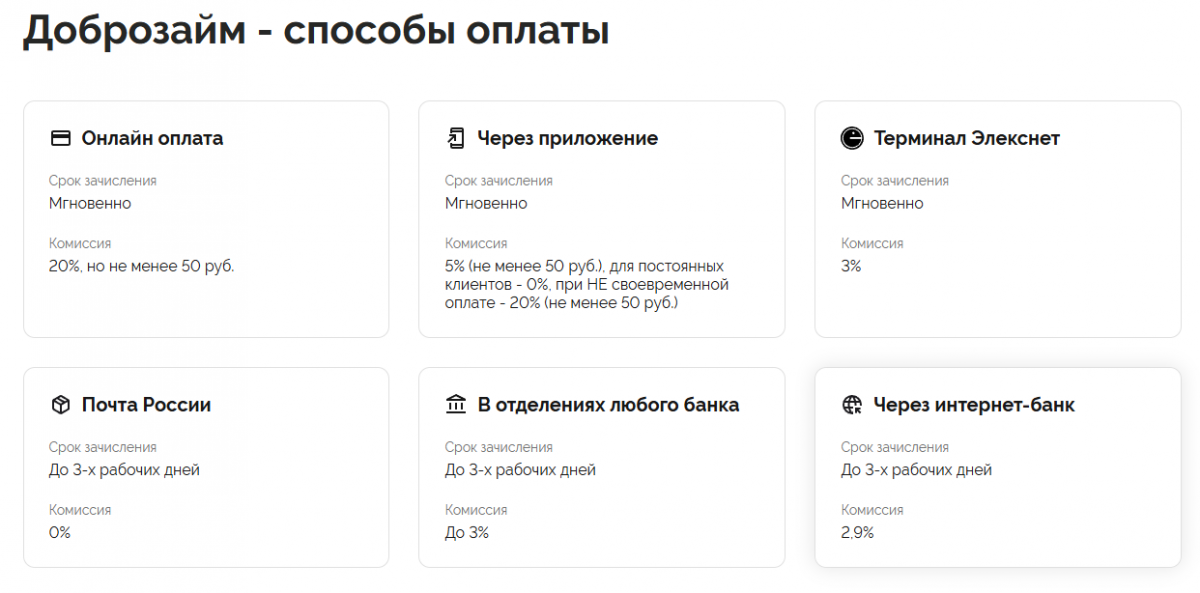Click the До 3% bank branch commission
The height and width of the screenshot is (593, 1200).
[x=467, y=532]
